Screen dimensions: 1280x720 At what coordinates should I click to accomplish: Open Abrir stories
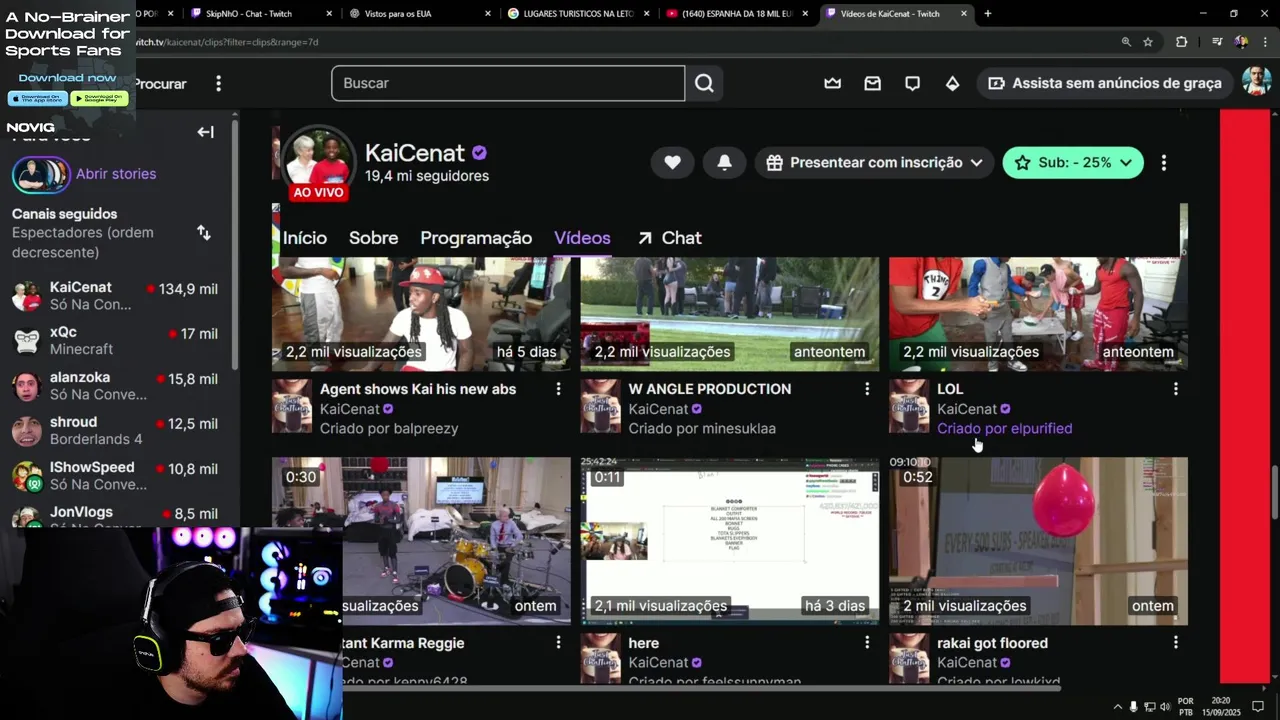tap(116, 174)
